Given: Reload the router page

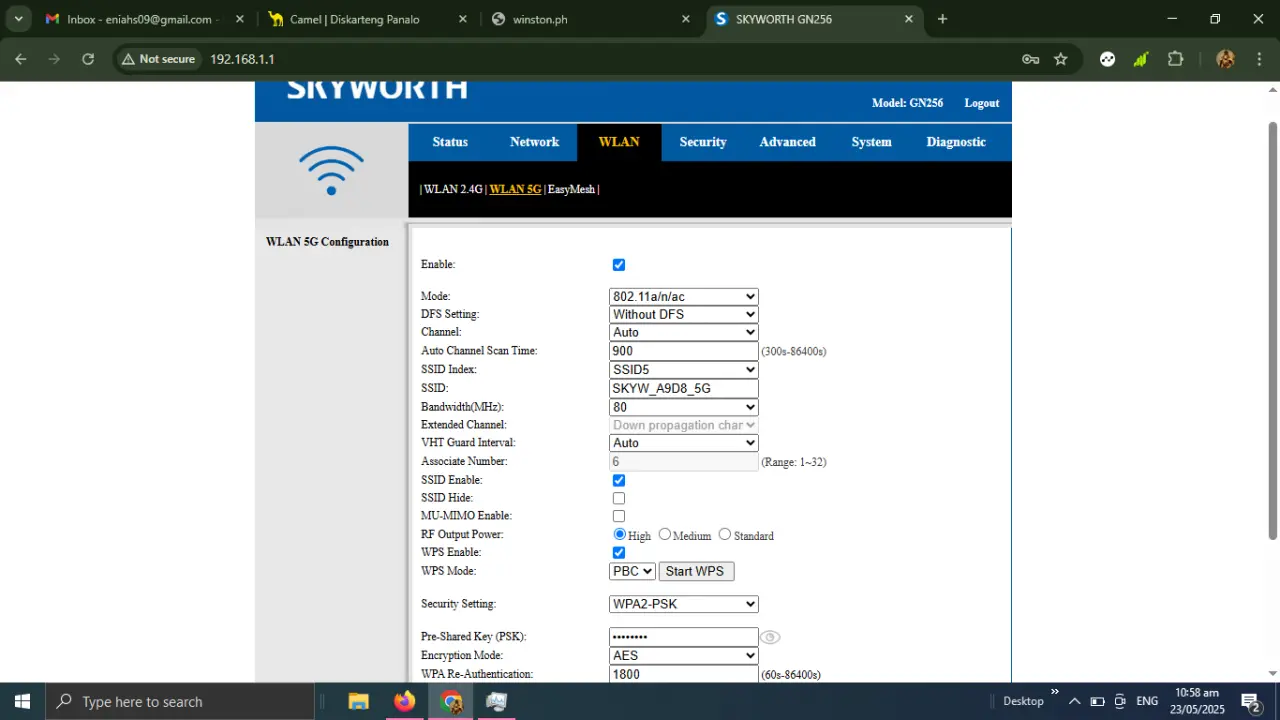Looking at the screenshot, I should pyautogui.click(x=88, y=59).
